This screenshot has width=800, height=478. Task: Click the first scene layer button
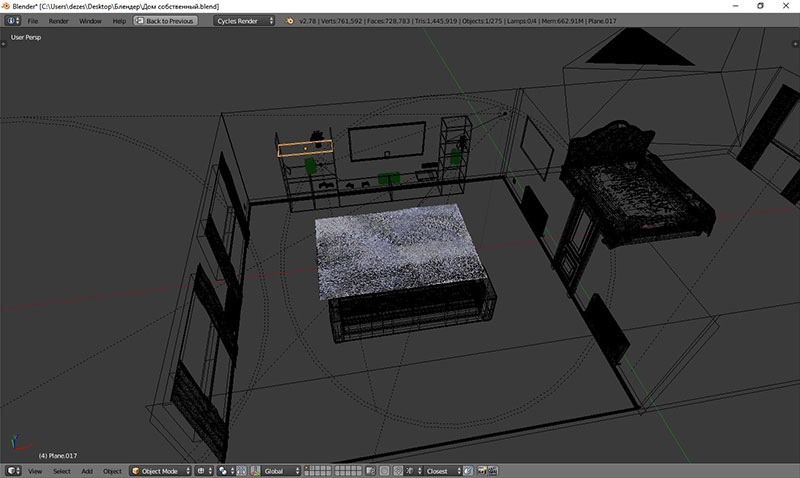[x=307, y=467]
